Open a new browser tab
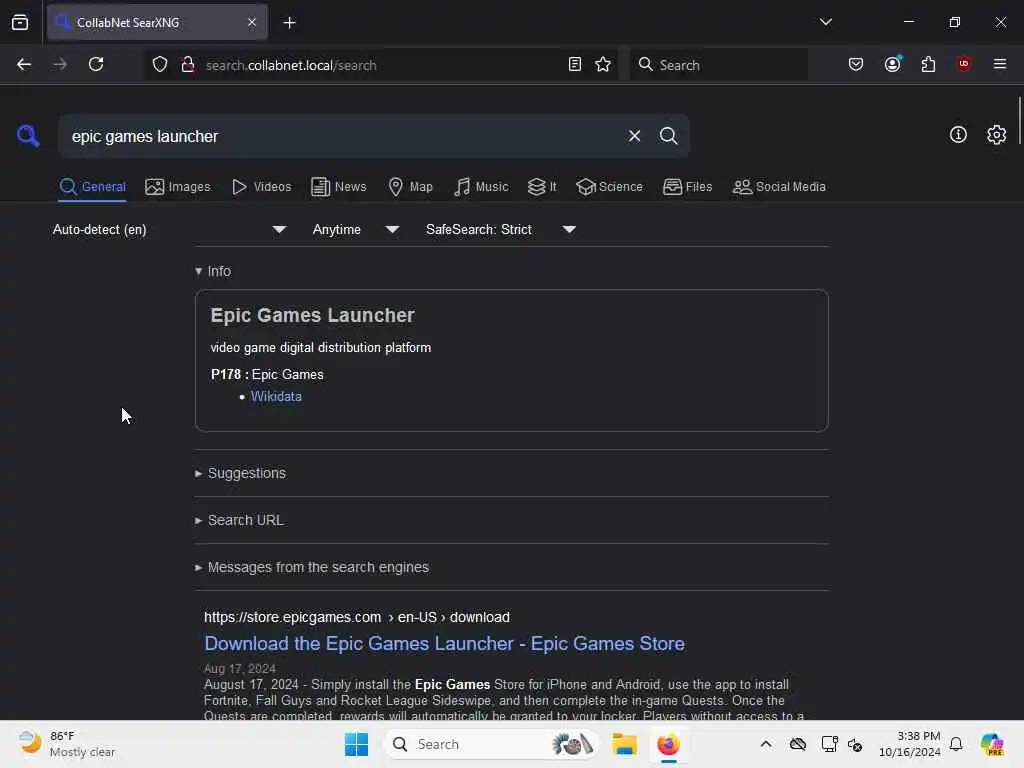The width and height of the screenshot is (1024, 768). [x=289, y=23]
